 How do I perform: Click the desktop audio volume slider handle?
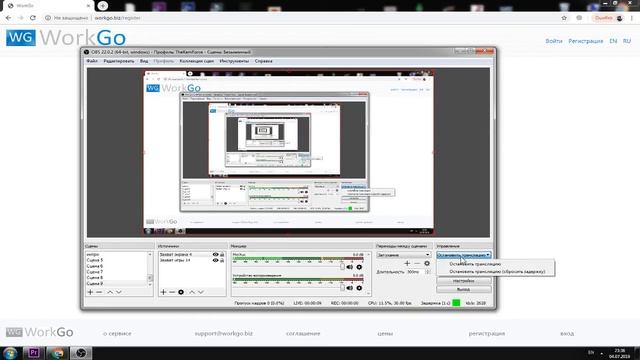point(342,287)
